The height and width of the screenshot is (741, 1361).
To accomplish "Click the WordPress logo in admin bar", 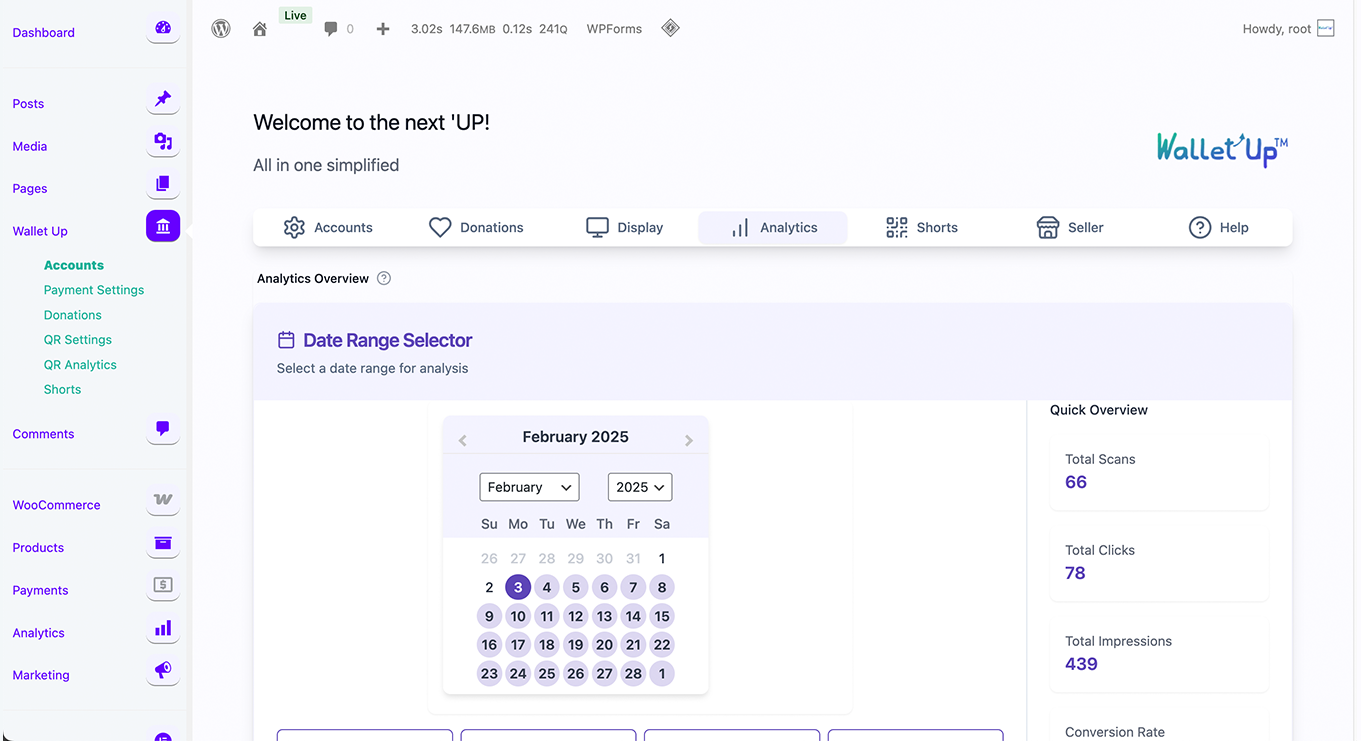I will click(221, 29).
